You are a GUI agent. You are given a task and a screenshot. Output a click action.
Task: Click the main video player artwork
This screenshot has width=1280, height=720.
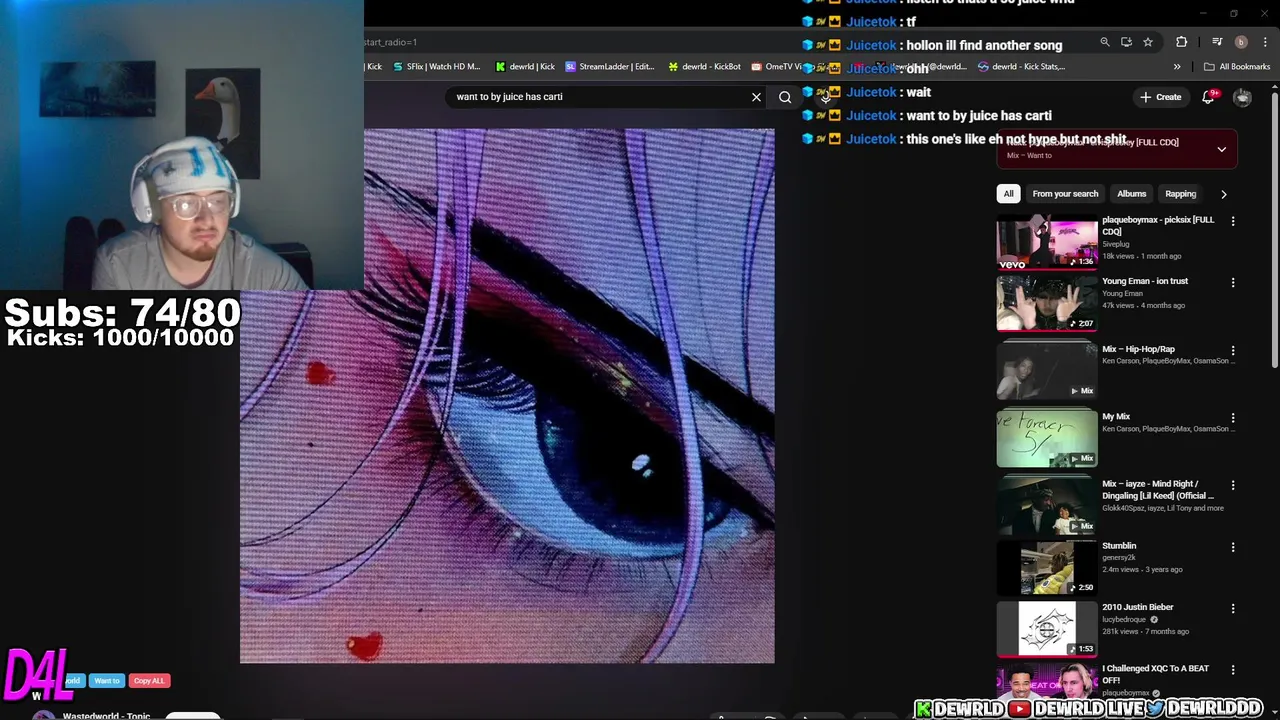507,396
